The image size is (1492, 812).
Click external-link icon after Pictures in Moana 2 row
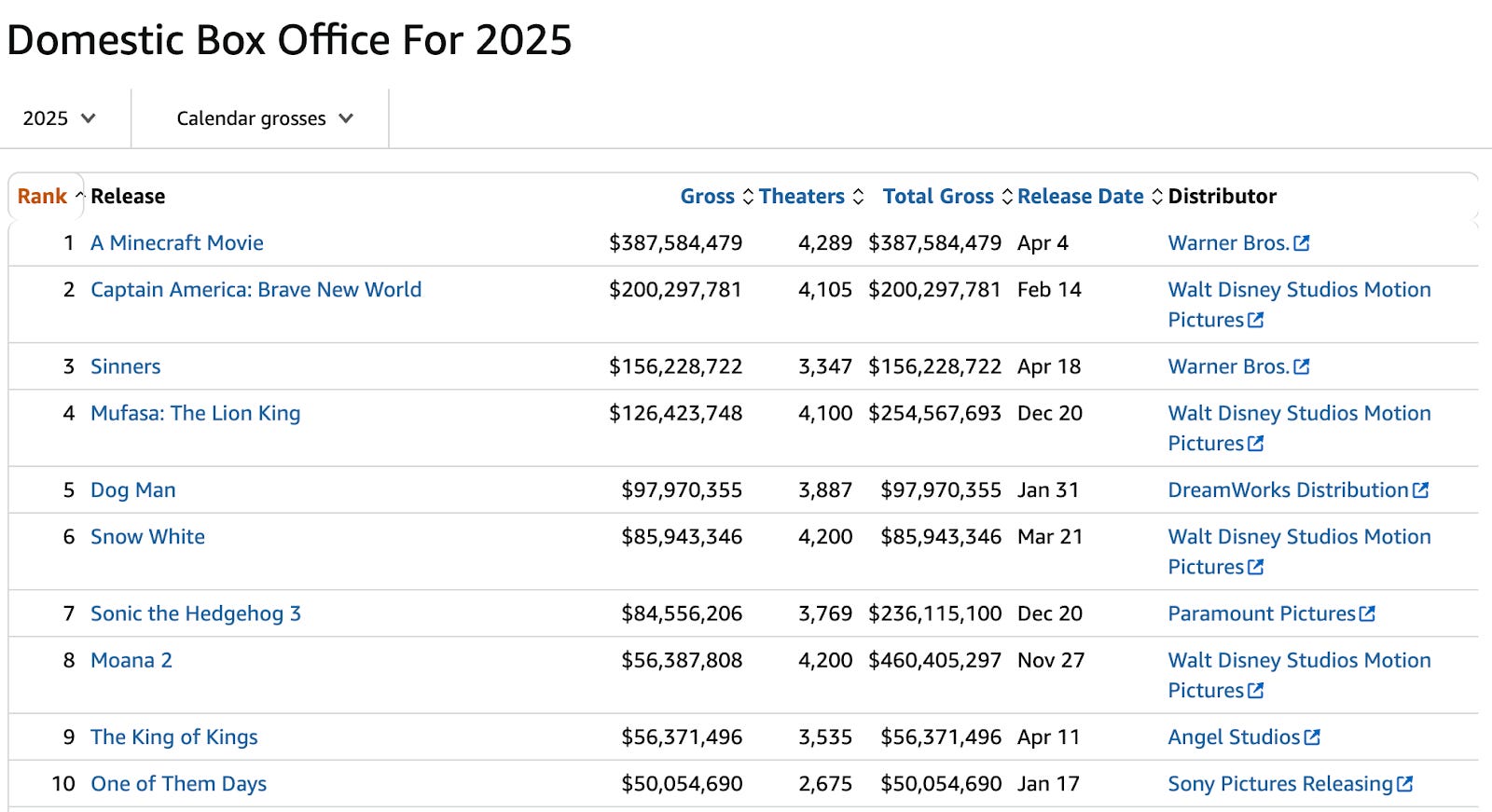[x=1256, y=691]
